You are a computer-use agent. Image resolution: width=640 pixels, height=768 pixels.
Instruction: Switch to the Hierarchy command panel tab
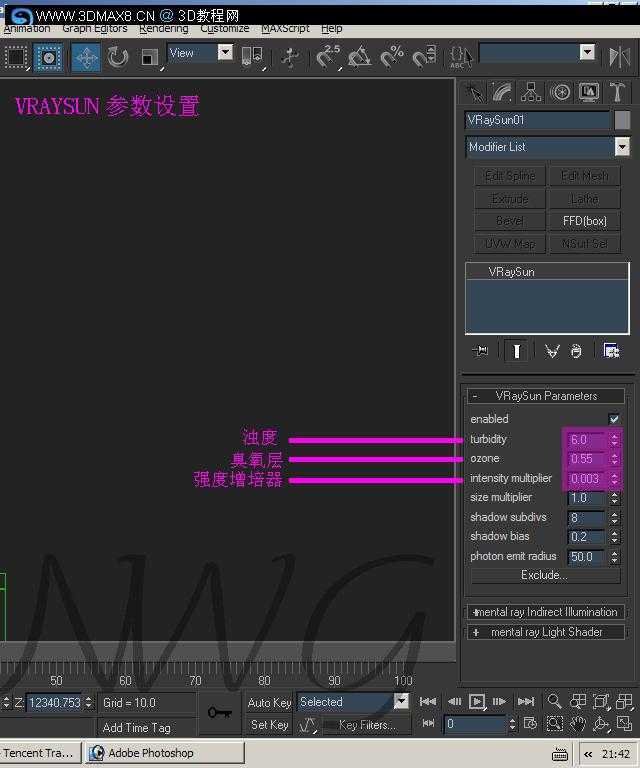[x=531, y=92]
